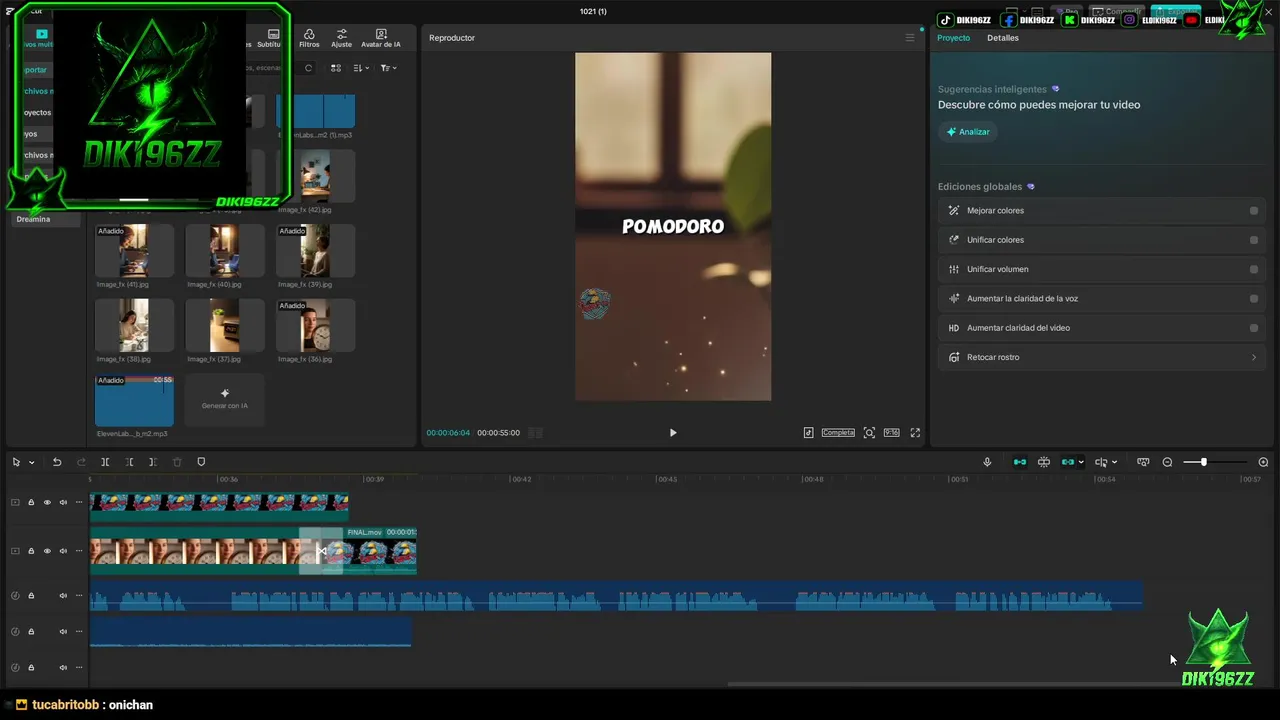Click the transition between clips on second track
Image resolution: width=1280 pixels, height=720 pixels.
pyautogui.click(x=321, y=551)
